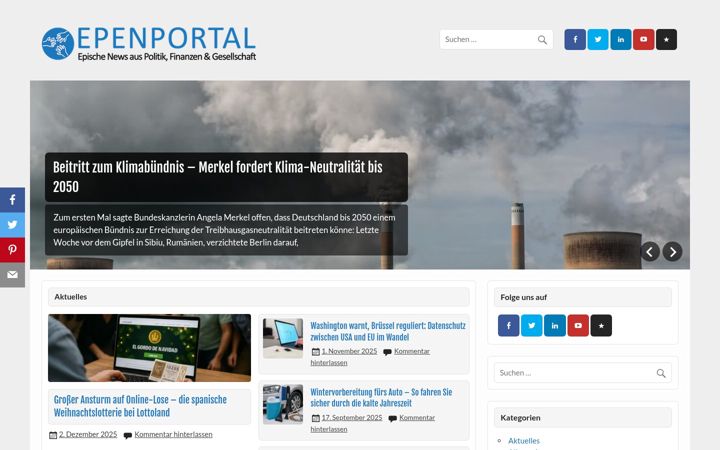Viewport: 720px width, 450px height.
Task: Open the Merkel Klima-Neutralität slider headline
Action: click(x=218, y=177)
